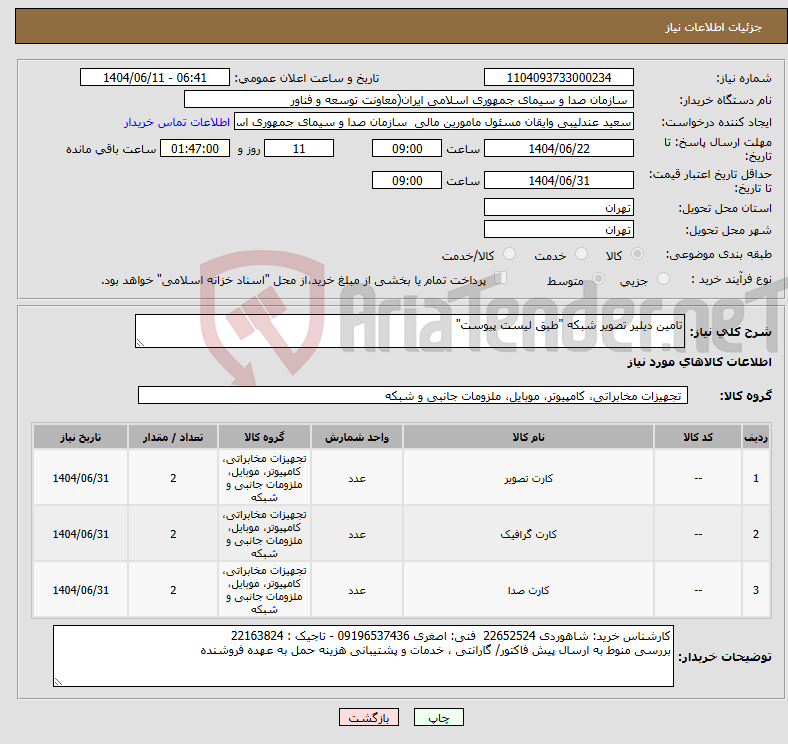Click the کد کالا column header
The image size is (788, 744).
[698, 437]
